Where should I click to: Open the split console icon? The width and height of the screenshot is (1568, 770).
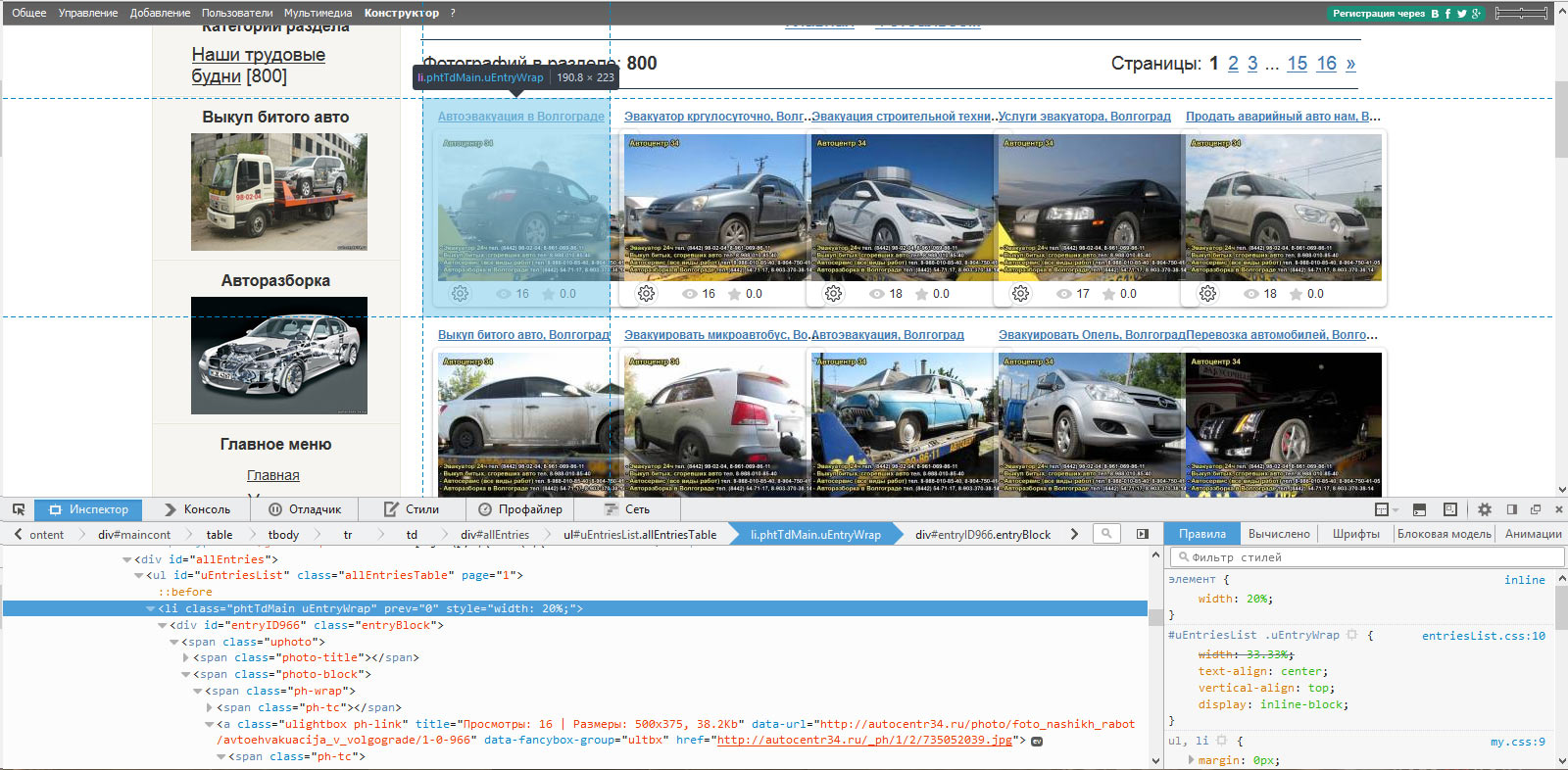1419,509
